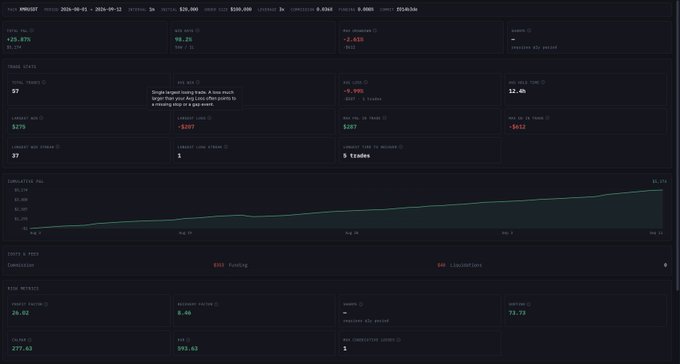Click info icon above the 593.63 value

pos(189,340)
